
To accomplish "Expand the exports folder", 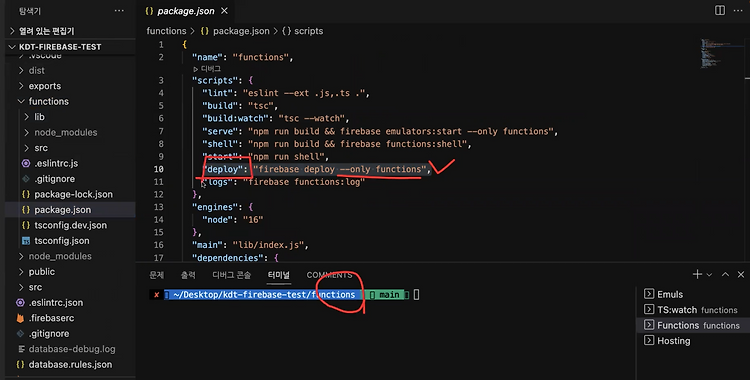I will [44, 86].
